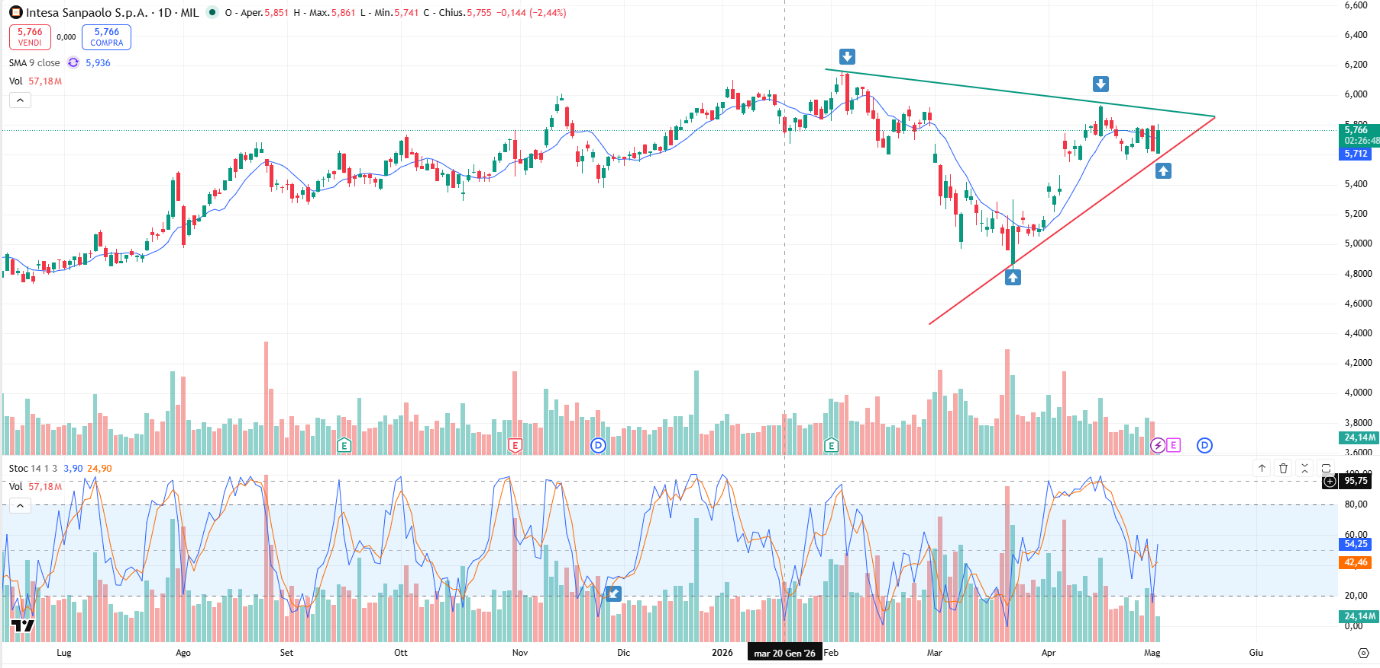Image resolution: width=1380 pixels, height=668 pixels.
Task: Open the red E earnings marker near Nov
Action: coord(516,444)
